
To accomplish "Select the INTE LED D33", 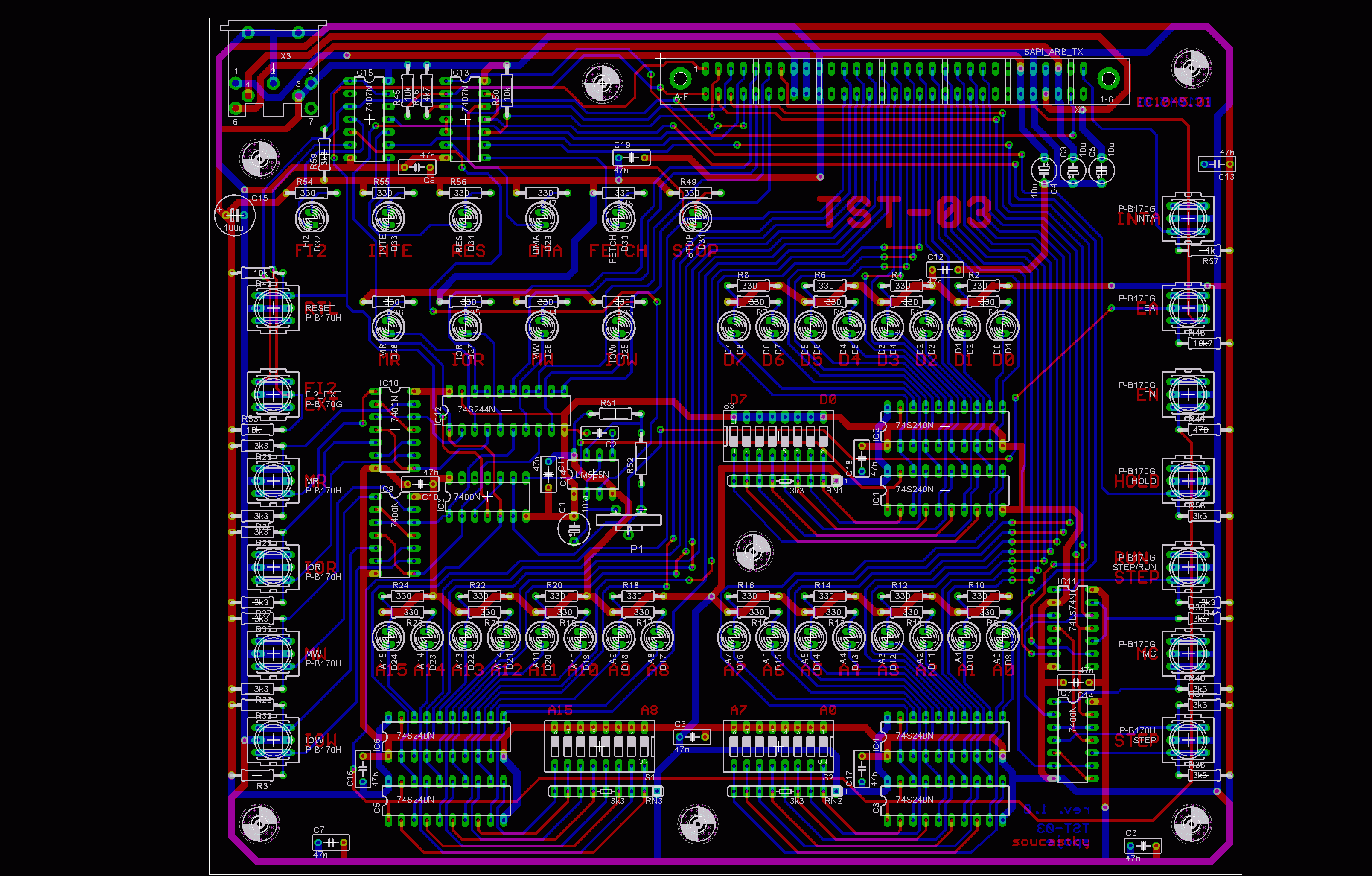I will point(389,218).
